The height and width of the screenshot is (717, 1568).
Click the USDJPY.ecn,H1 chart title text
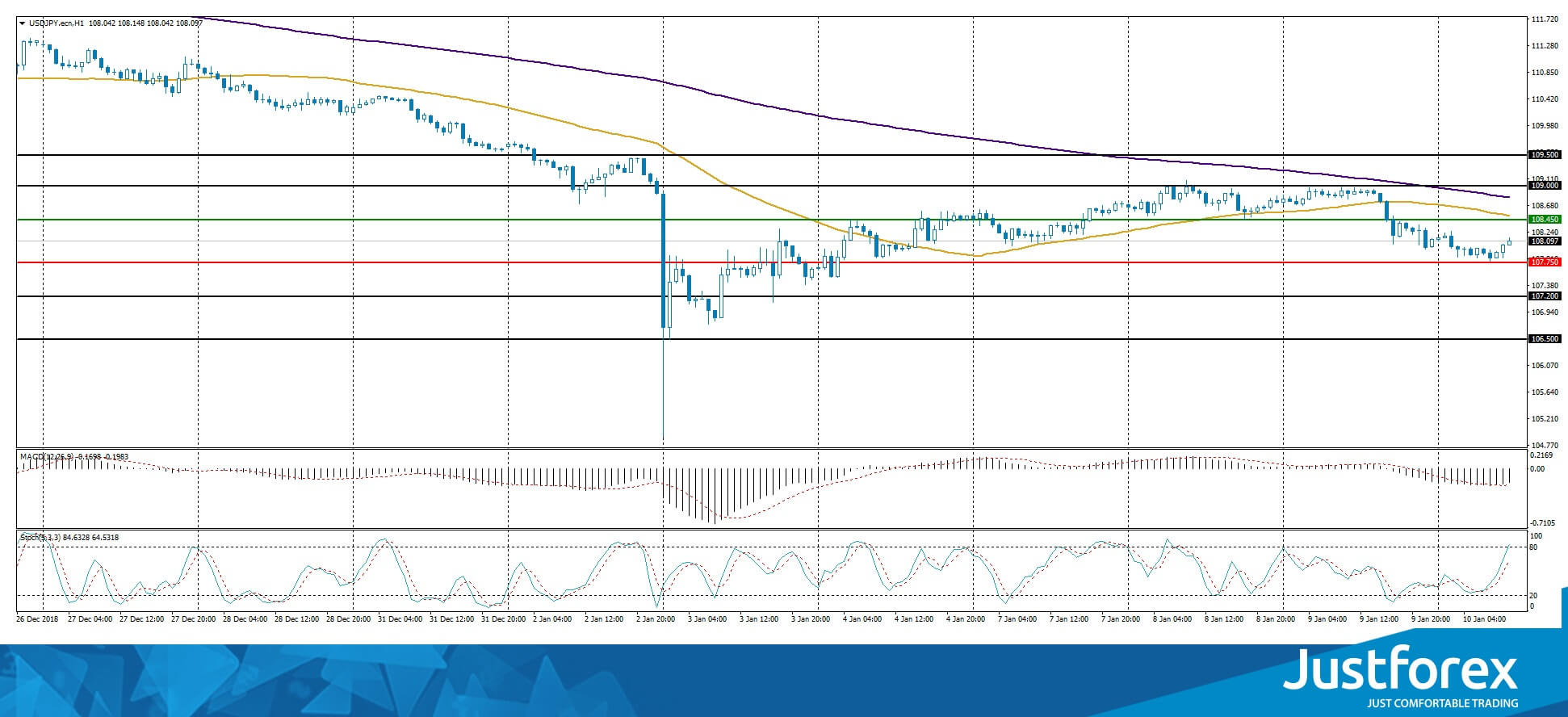(x=57, y=23)
